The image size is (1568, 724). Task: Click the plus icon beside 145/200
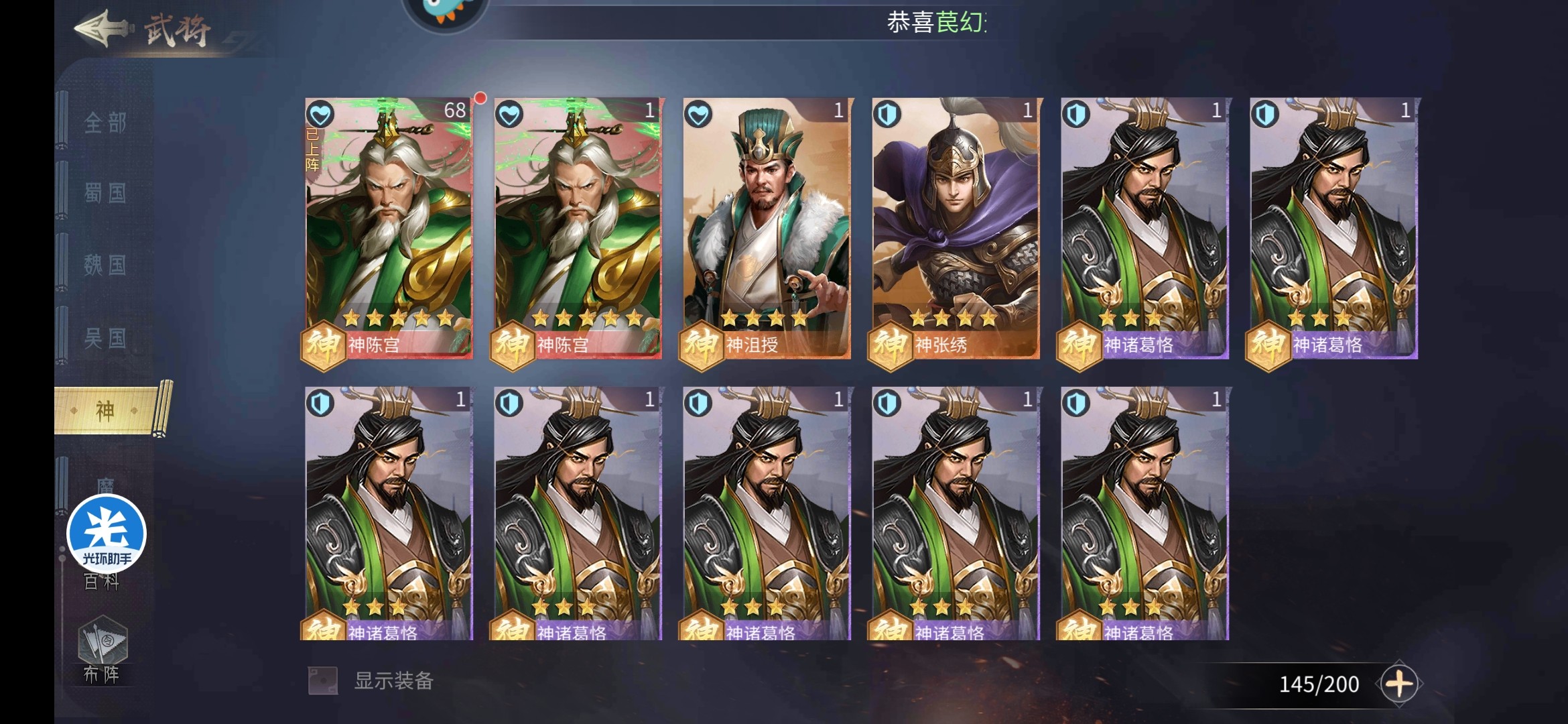(x=1399, y=684)
